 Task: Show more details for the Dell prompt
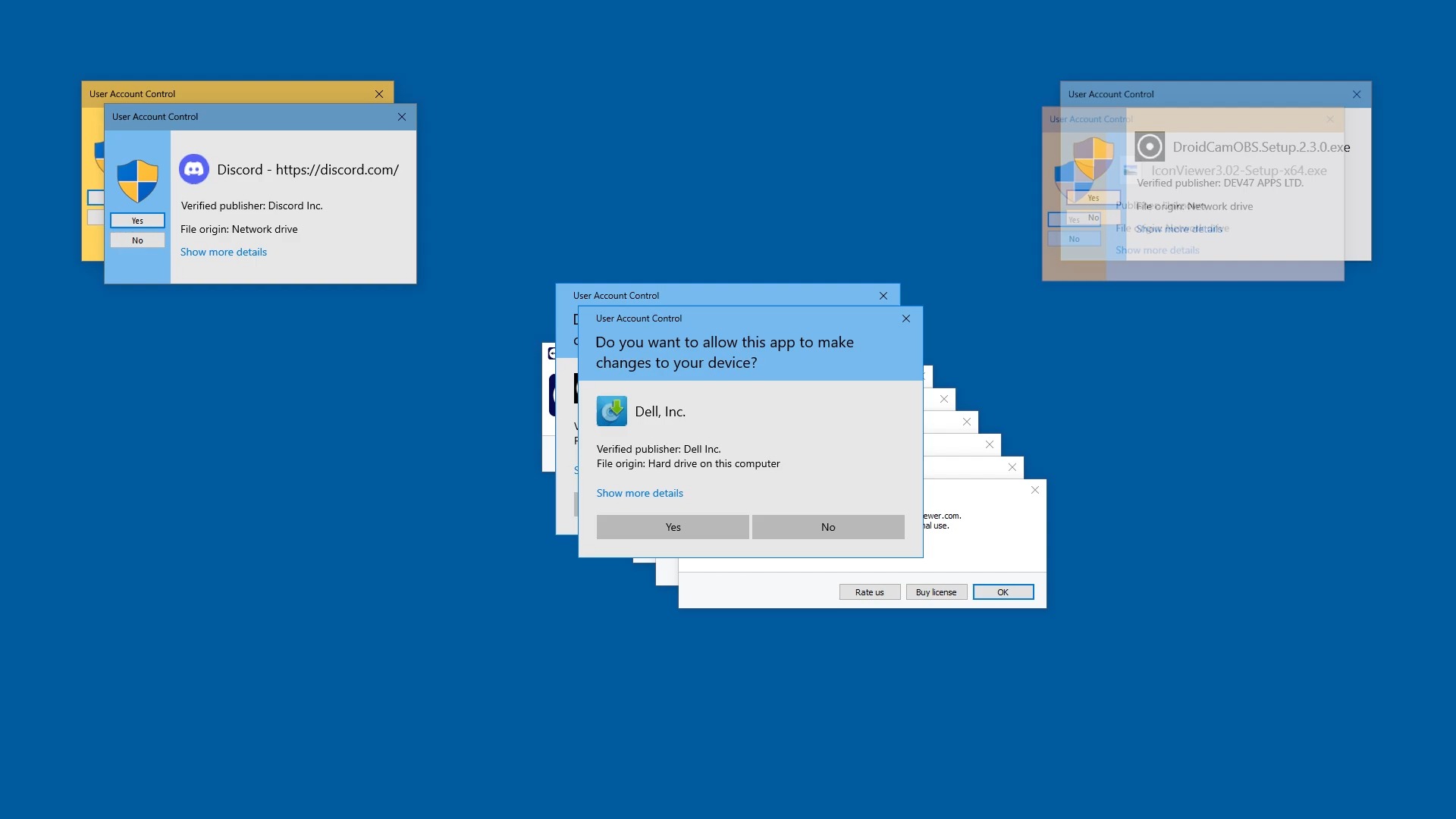point(639,493)
